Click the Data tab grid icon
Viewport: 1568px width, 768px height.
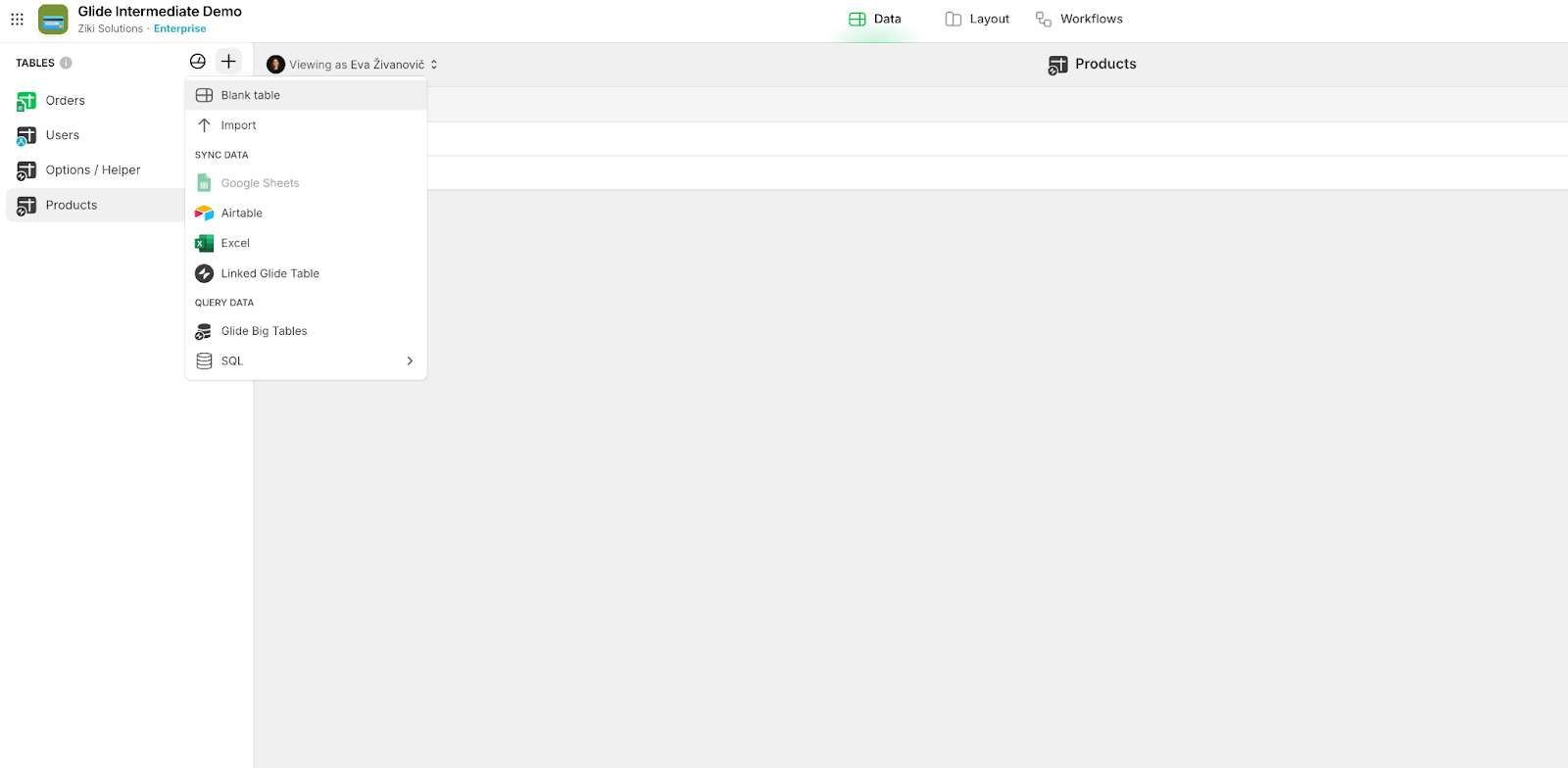pyautogui.click(x=857, y=19)
